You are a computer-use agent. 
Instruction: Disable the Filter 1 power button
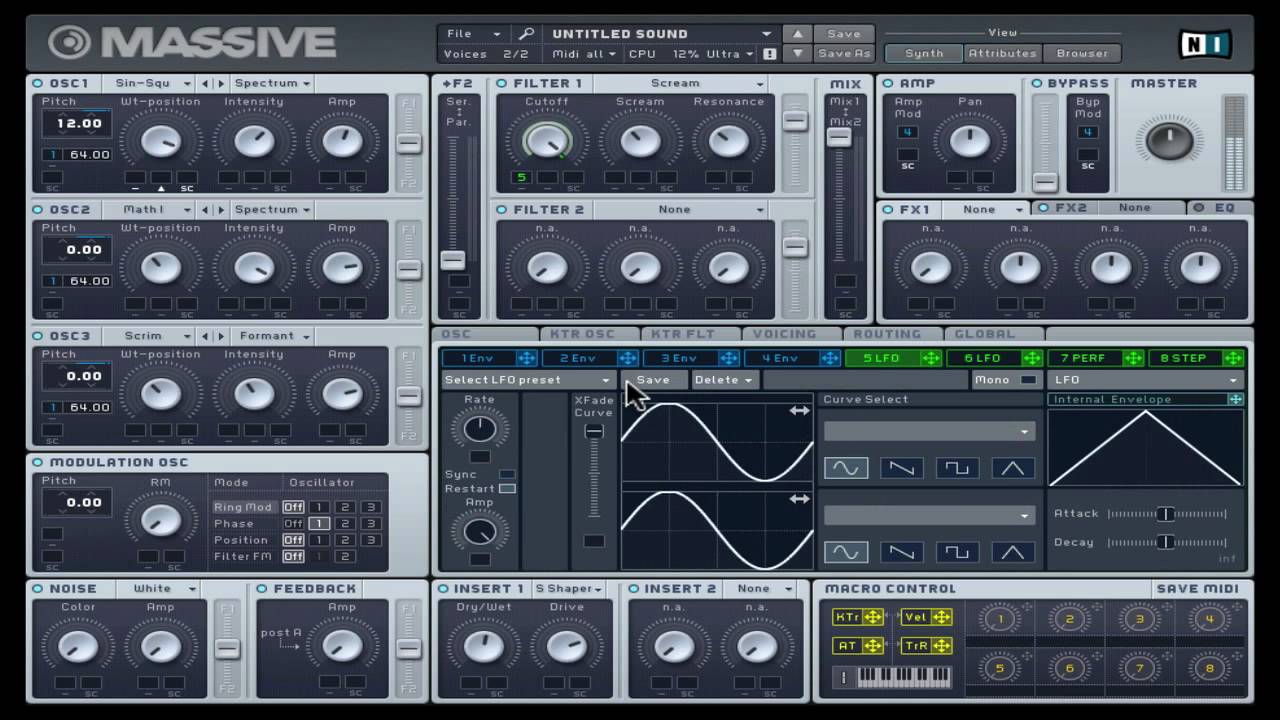click(502, 83)
